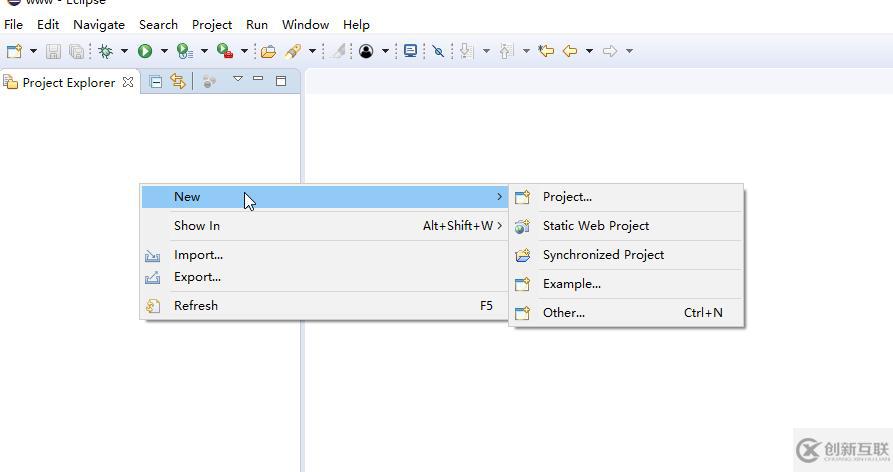The width and height of the screenshot is (893, 472).
Task: Click the Open Type folder icon
Action: 268,51
